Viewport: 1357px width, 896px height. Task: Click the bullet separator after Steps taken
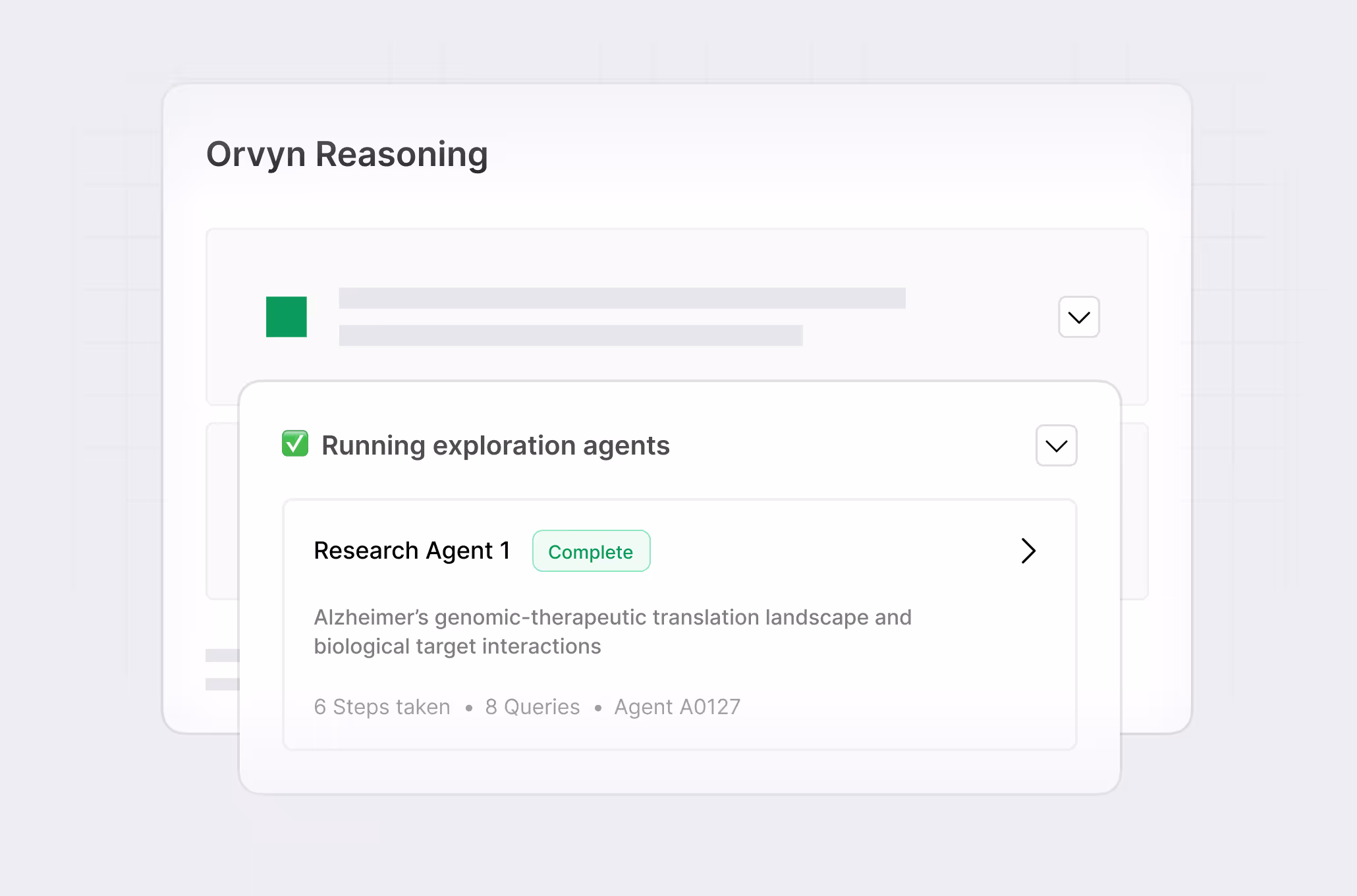tap(468, 708)
